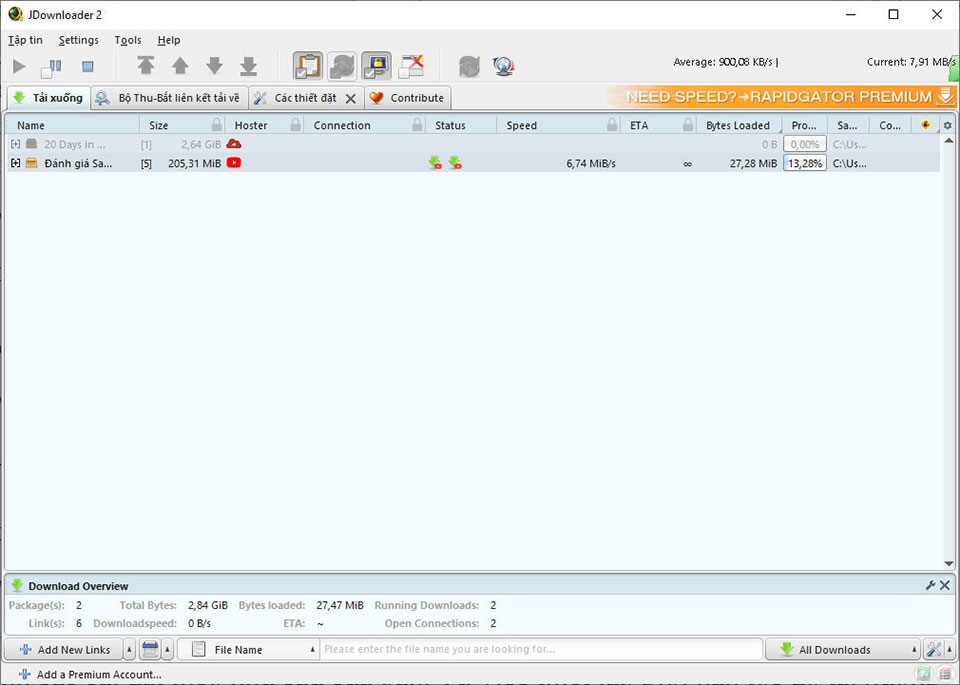Move selected download down one position

point(214,66)
